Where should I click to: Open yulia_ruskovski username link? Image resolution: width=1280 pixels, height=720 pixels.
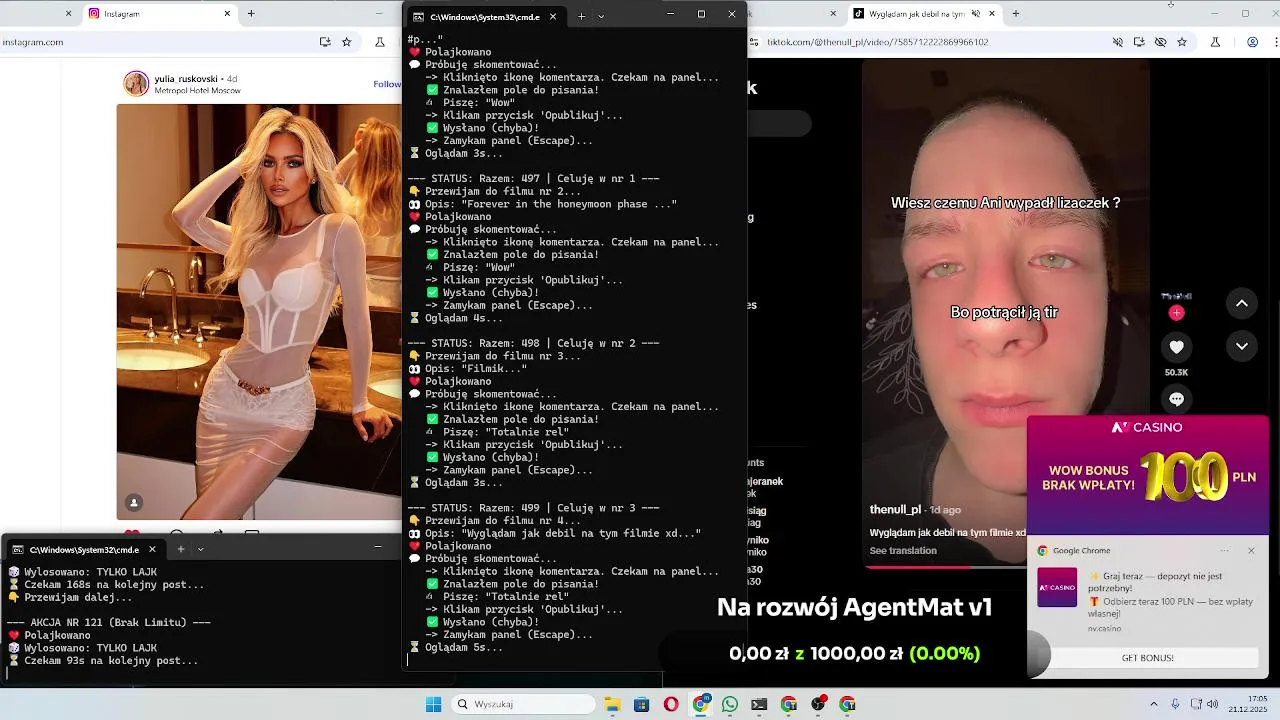(187, 78)
